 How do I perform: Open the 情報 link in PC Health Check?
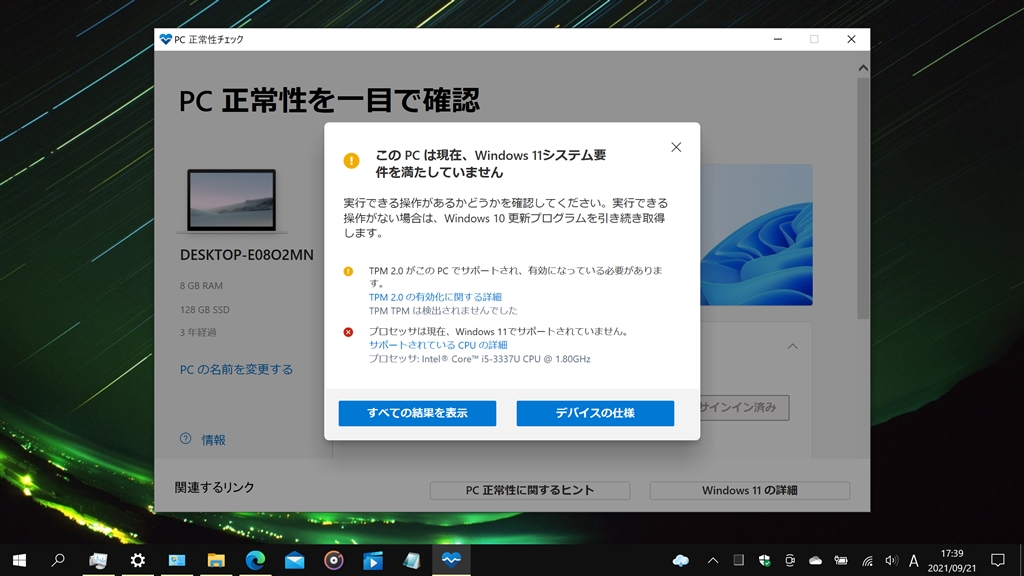pyautogui.click(x=213, y=440)
